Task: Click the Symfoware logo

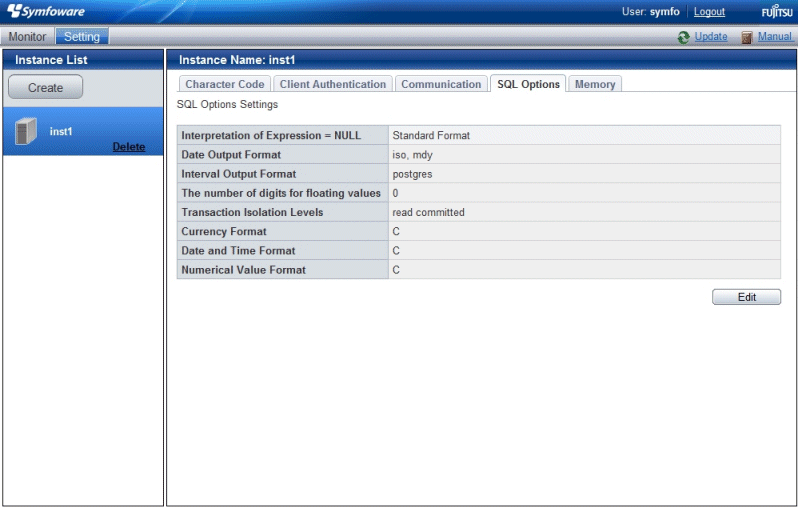Action: click(46, 11)
